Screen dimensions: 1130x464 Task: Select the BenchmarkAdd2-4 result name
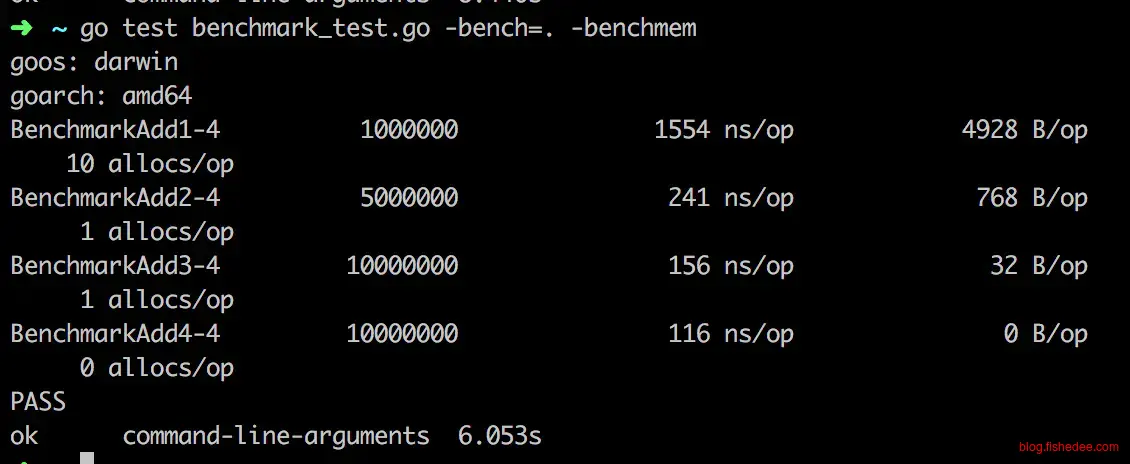(115, 198)
